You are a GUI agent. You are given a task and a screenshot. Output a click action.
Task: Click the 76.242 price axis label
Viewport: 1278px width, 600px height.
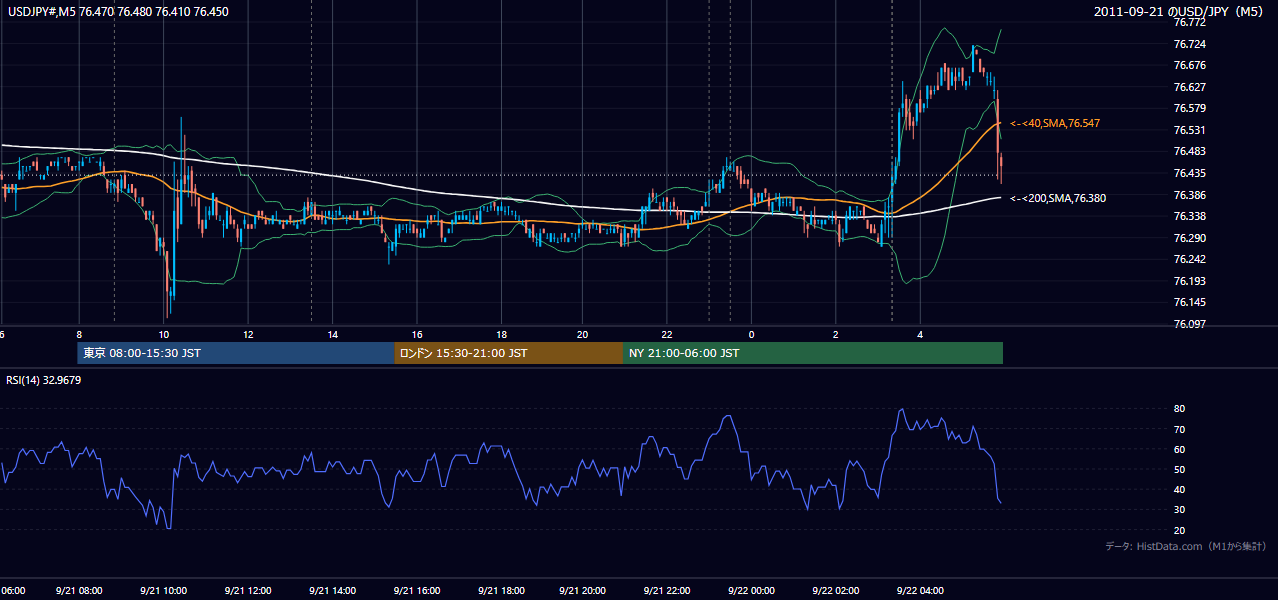pyautogui.click(x=1189, y=259)
